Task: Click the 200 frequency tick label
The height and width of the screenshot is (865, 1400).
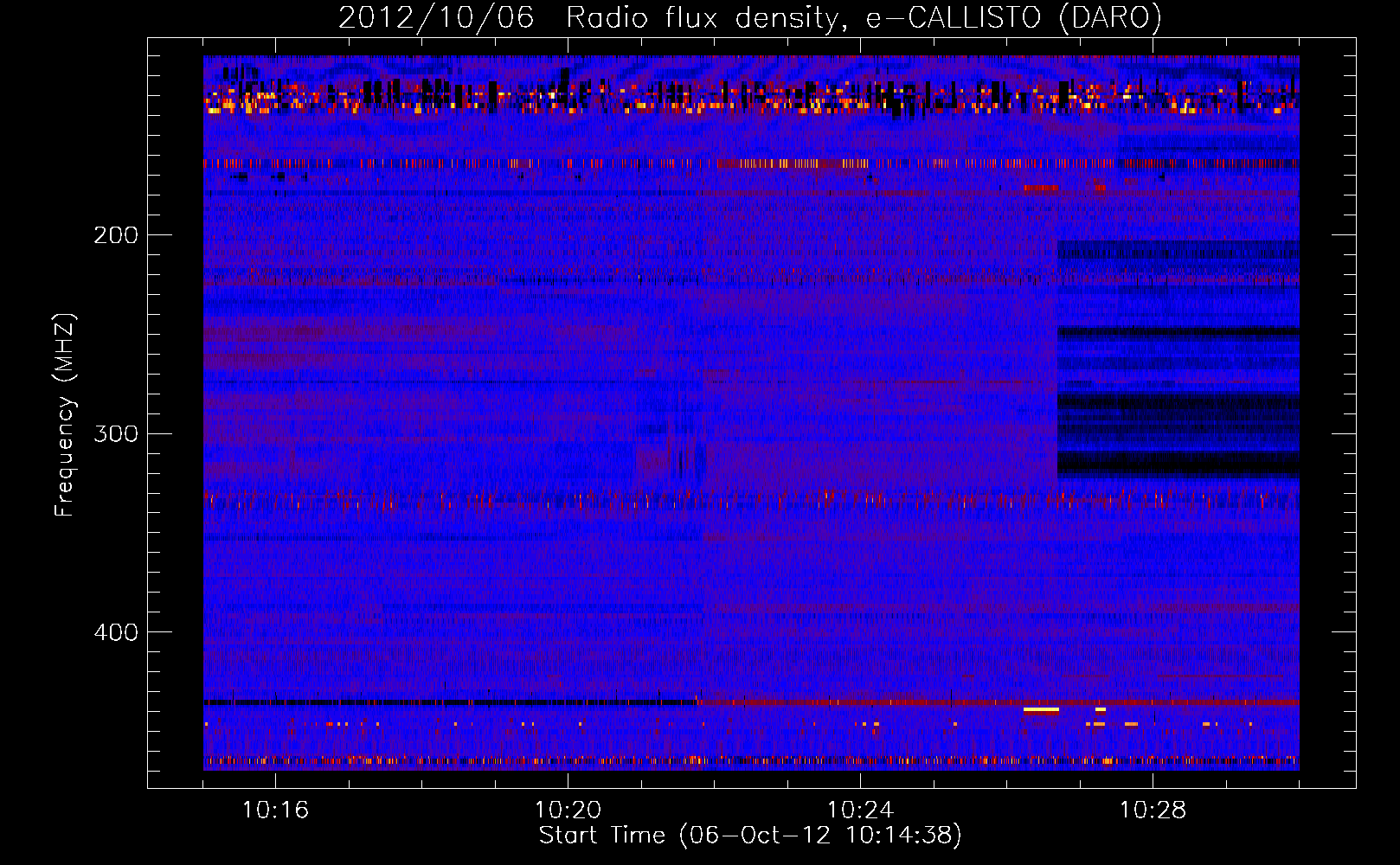Action: pos(116,235)
